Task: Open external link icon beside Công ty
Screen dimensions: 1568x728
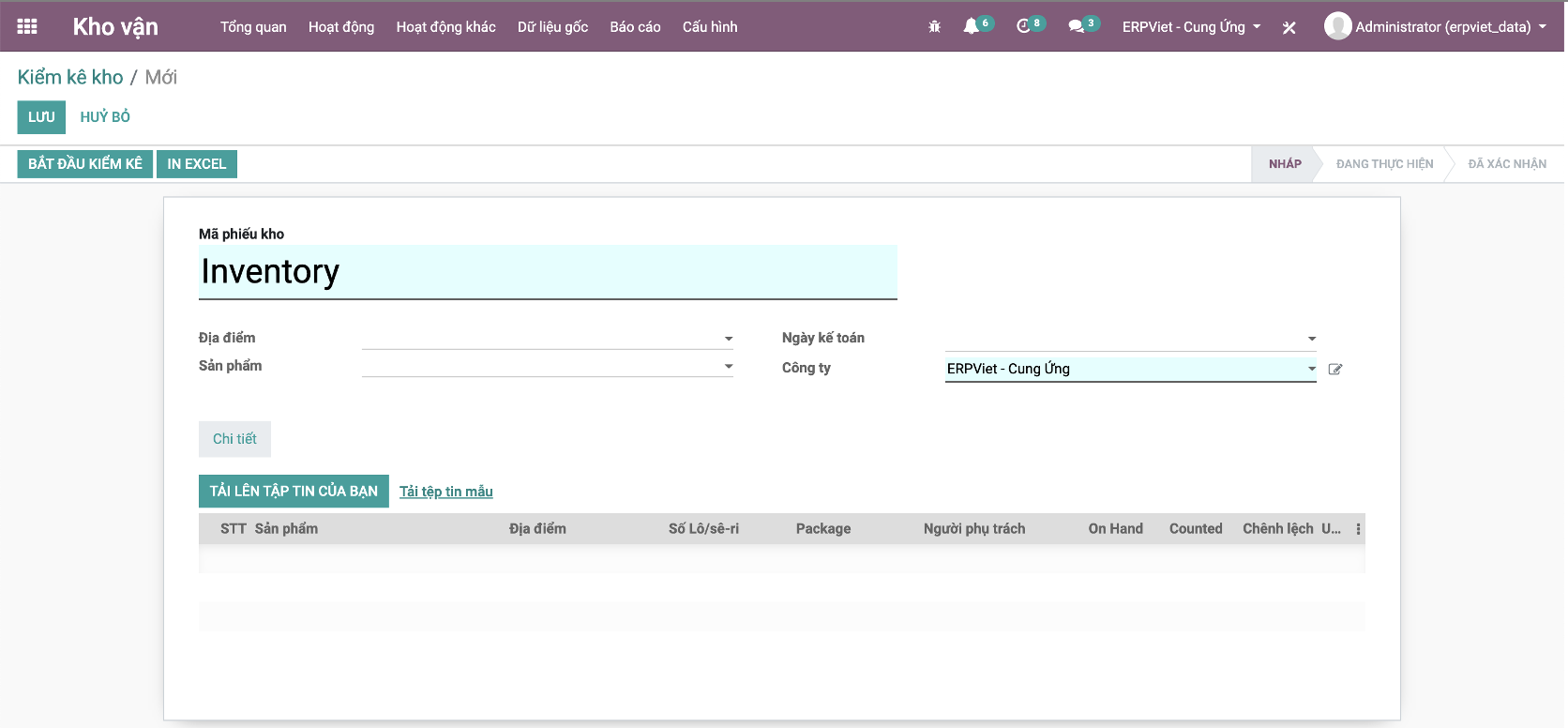Action: (1335, 369)
